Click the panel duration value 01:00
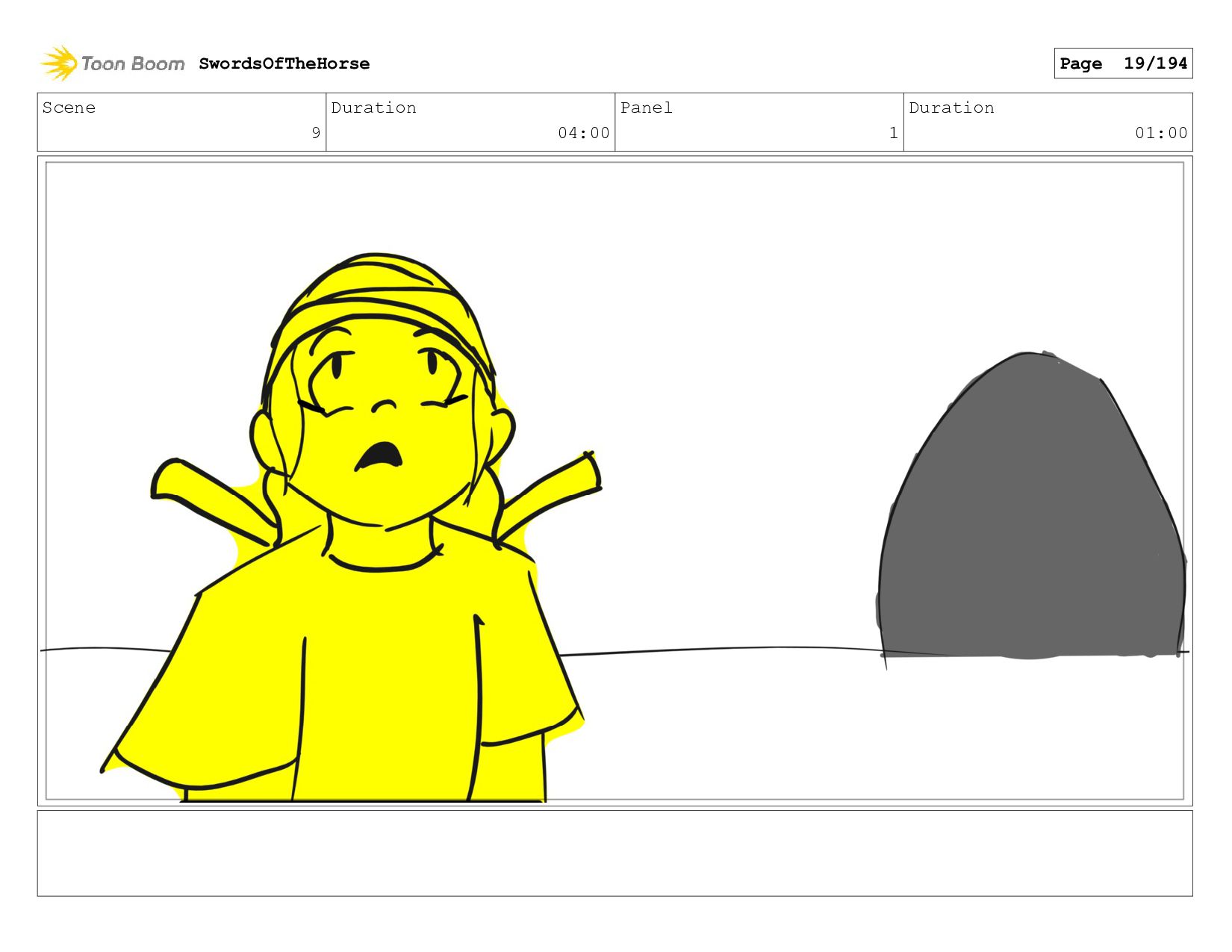This screenshot has width=1232, height=952. click(1161, 133)
